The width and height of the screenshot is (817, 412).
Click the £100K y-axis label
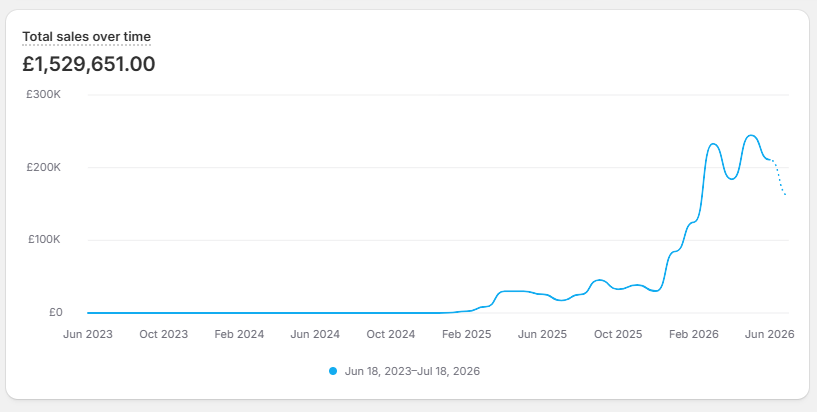(x=44, y=240)
